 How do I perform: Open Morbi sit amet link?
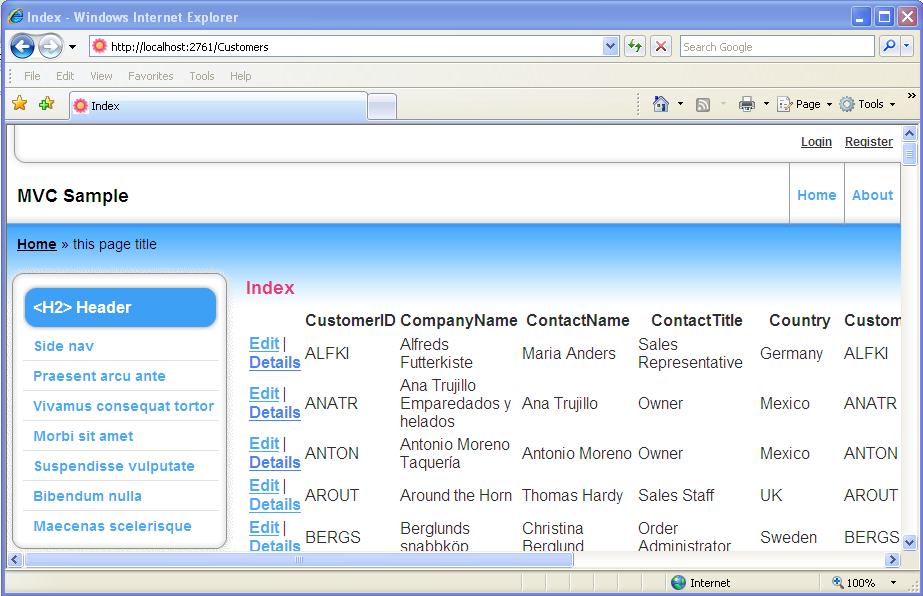click(83, 436)
